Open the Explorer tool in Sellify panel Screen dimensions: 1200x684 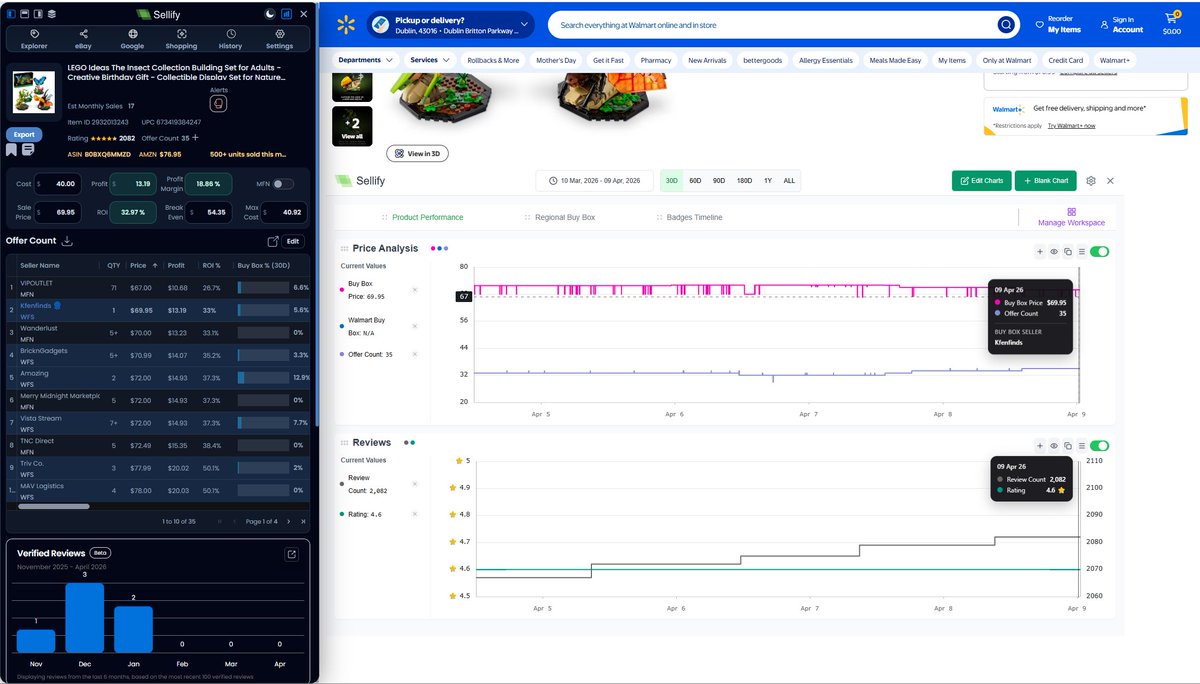coord(34,38)
